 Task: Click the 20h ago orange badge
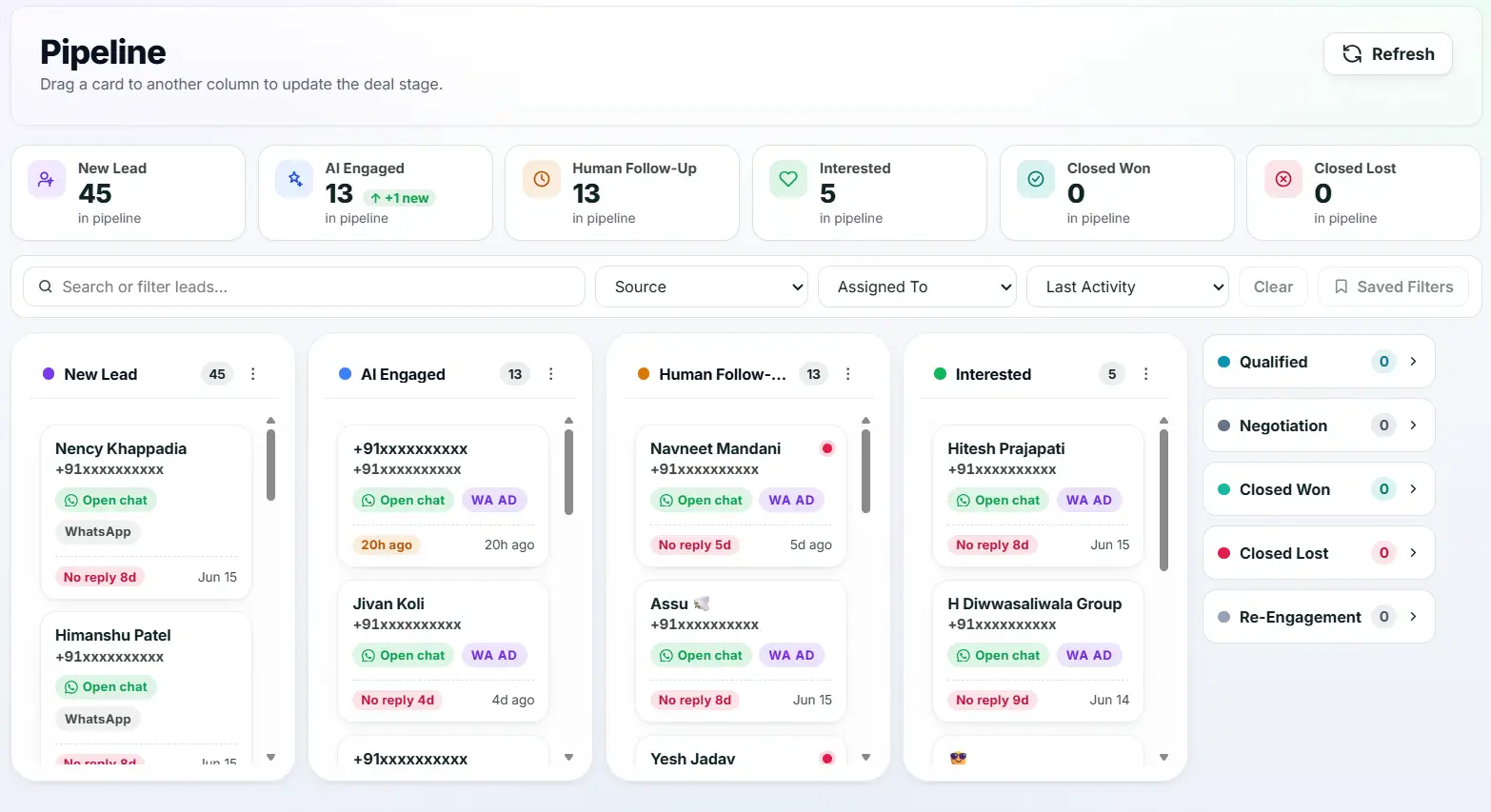387,545
